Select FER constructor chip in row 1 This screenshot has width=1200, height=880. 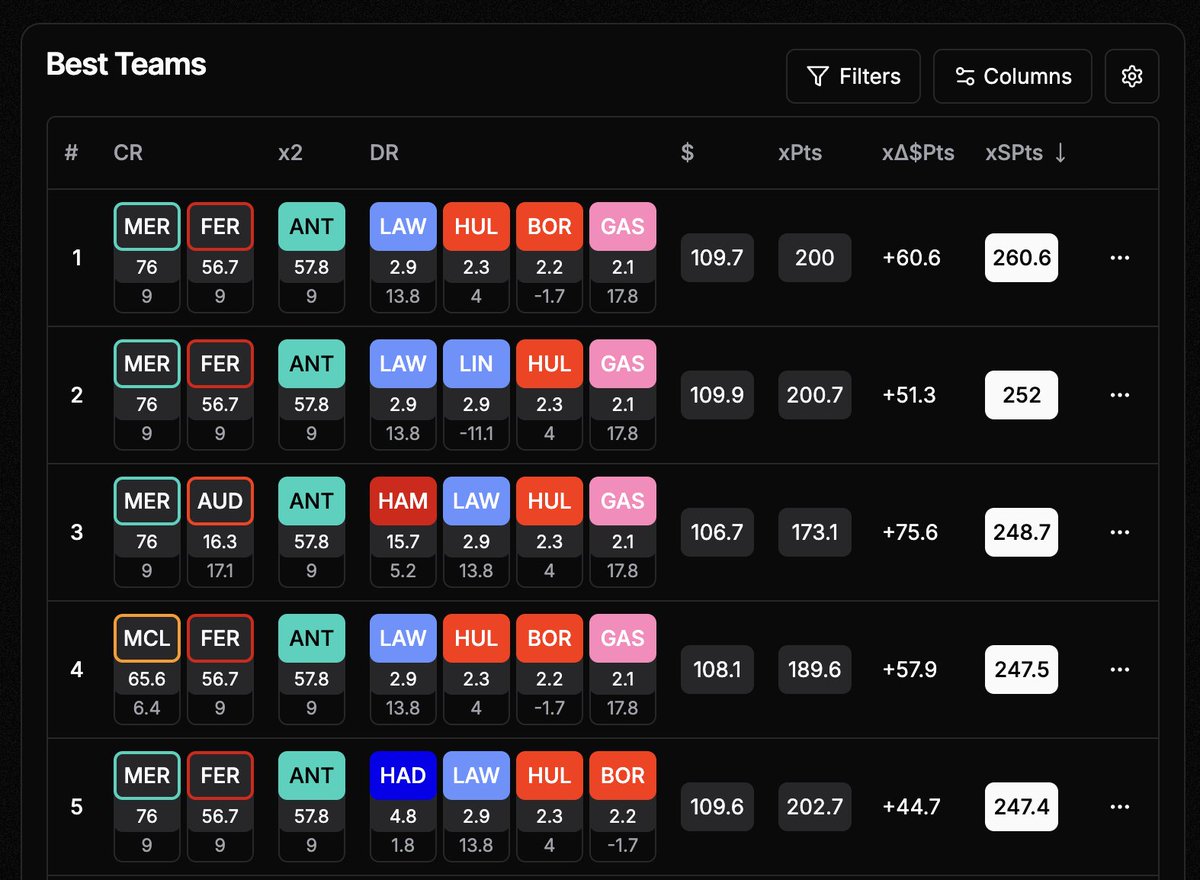[x=220, y=227]
